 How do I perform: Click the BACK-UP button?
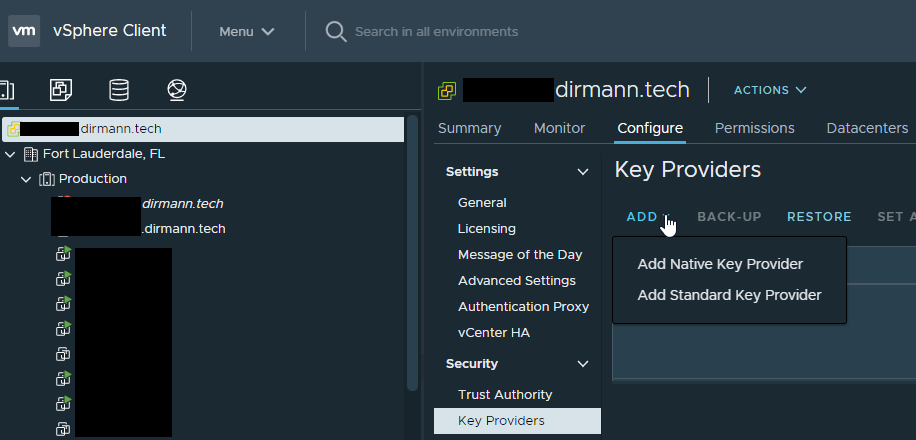tap(729, 217)
